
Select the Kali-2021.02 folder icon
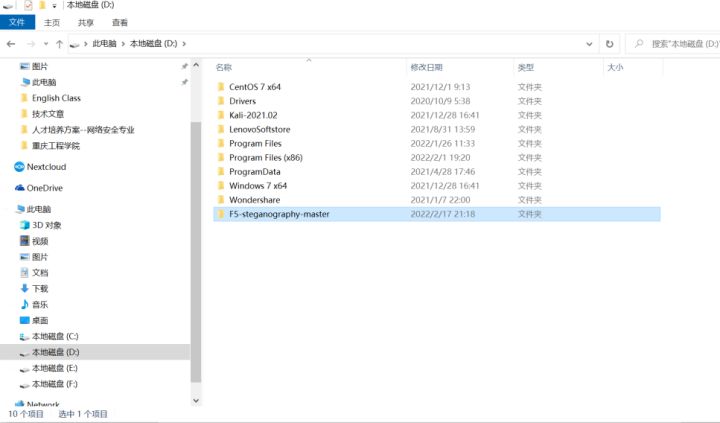point(221,115)
